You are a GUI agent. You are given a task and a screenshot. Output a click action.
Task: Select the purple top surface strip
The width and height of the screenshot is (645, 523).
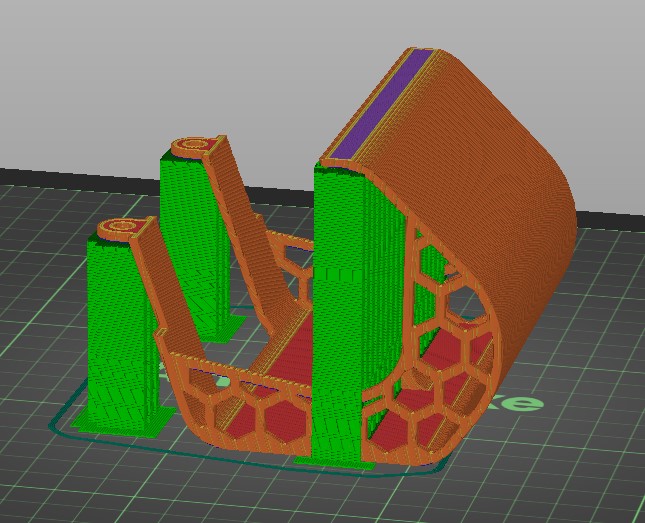pos(381,105)
